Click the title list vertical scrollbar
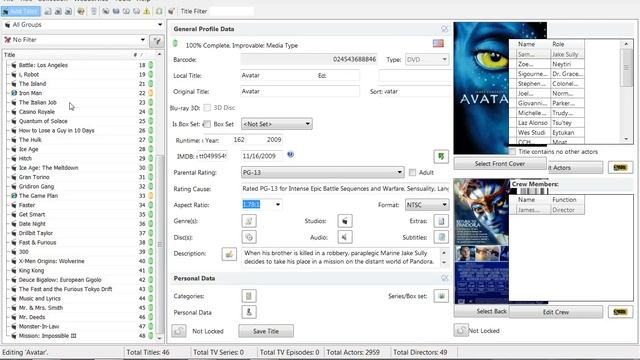This screenshot has width=640, height=360. 160,196
